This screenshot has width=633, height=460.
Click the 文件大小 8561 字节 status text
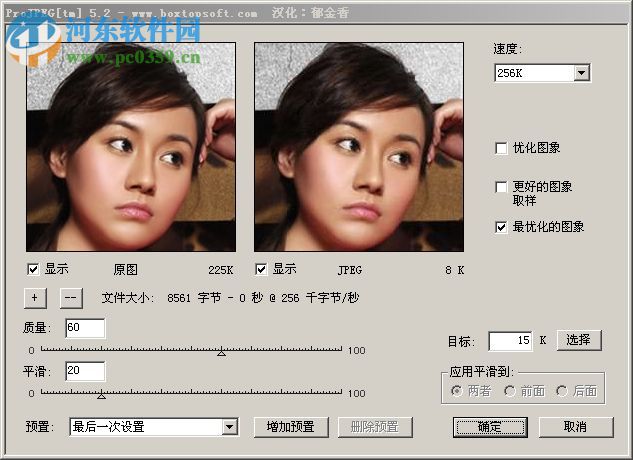click(230, 298)
